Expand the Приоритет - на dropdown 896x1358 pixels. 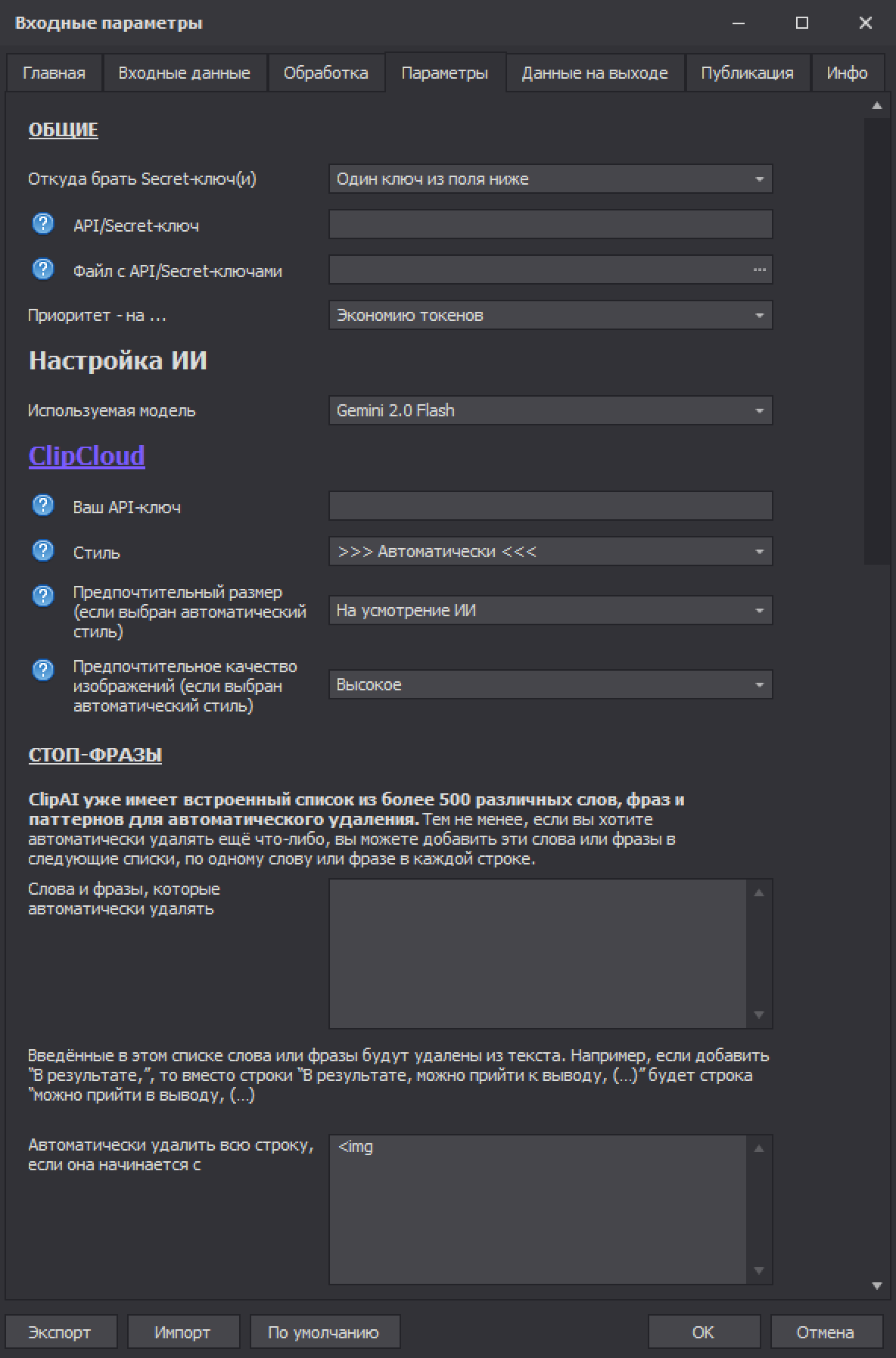(550, 316)
